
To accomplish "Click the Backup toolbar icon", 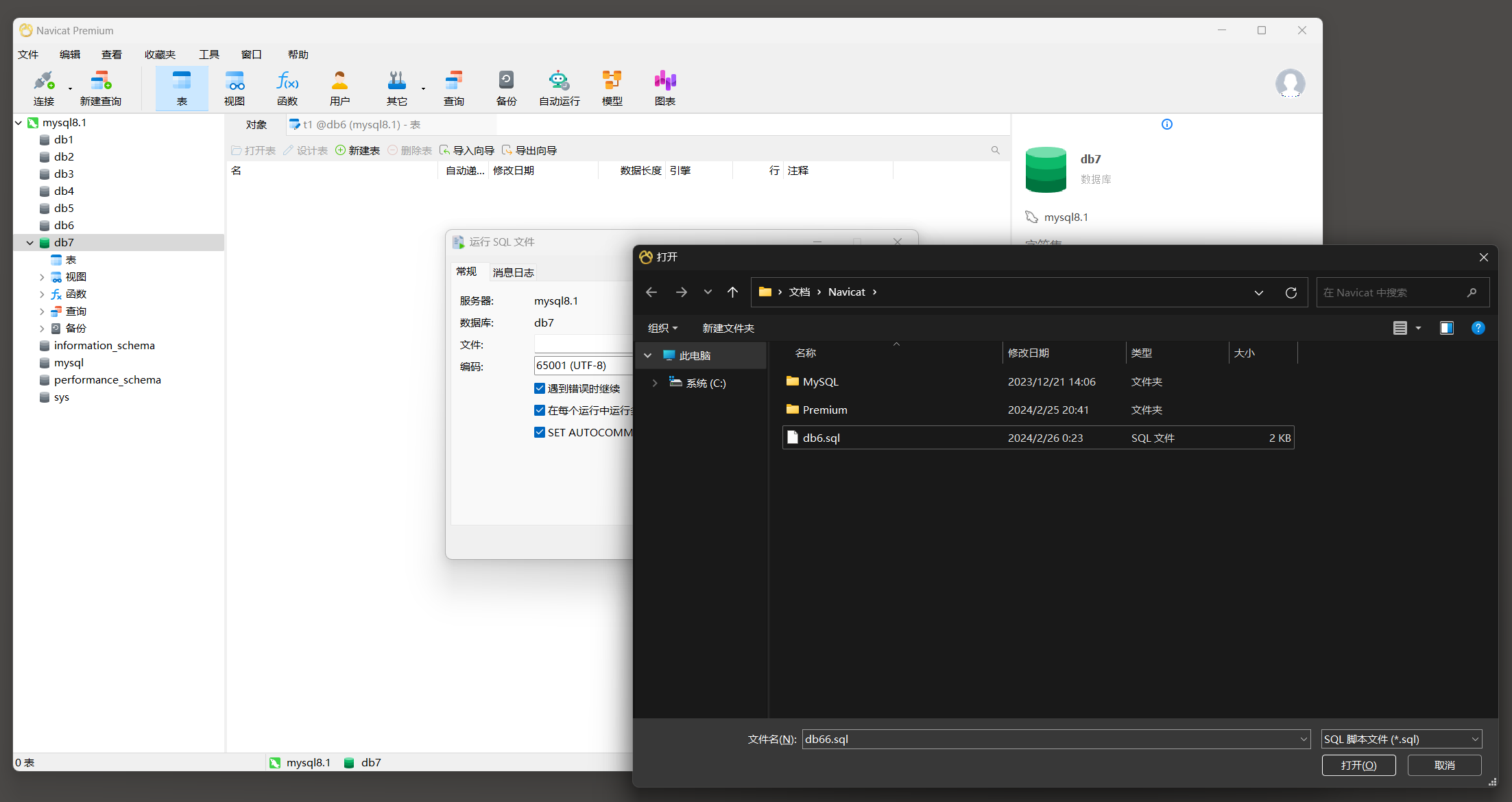I will pos(506,88).
